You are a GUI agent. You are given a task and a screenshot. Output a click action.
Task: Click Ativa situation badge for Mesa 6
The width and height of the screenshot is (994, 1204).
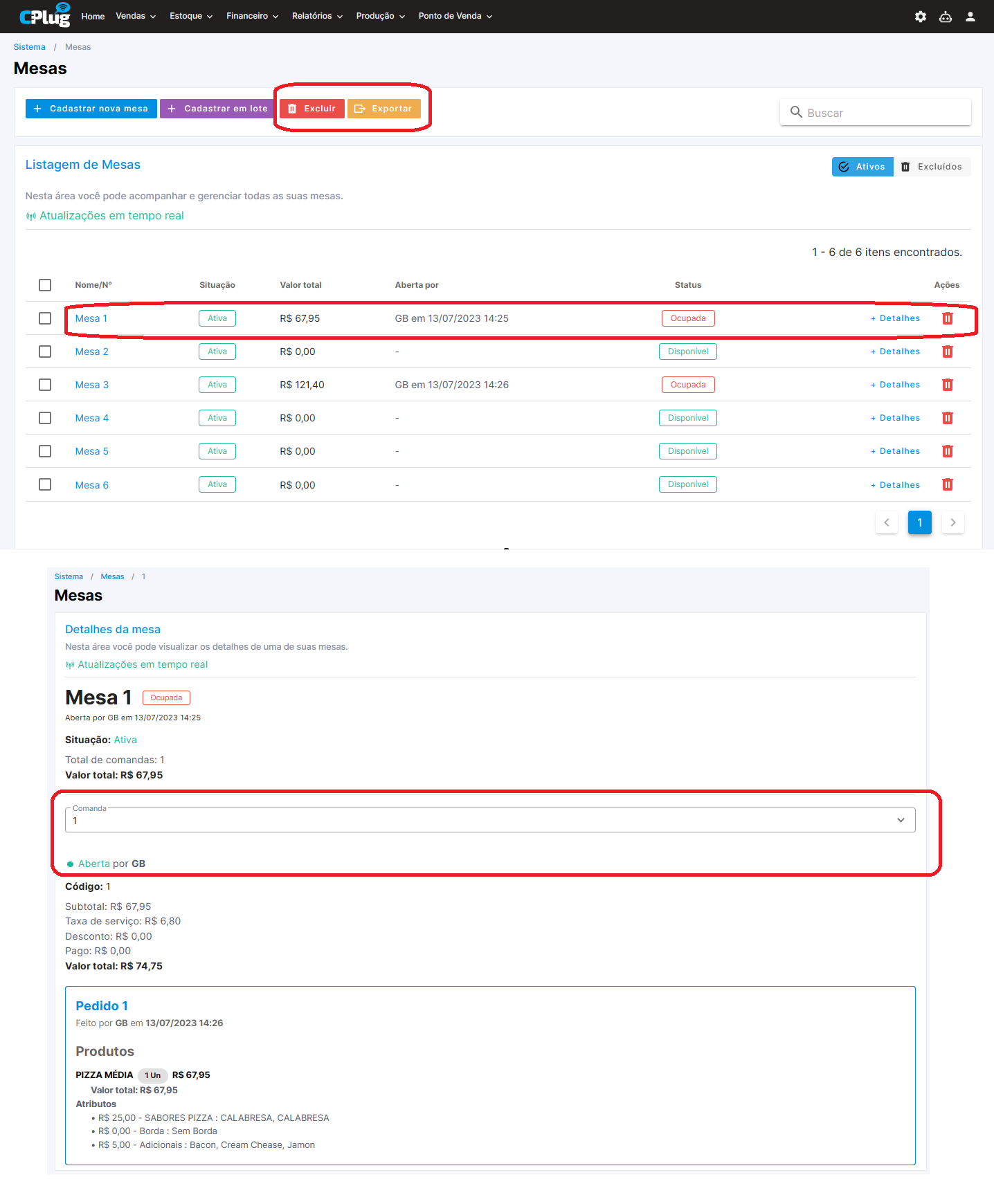tap(217, 484)
